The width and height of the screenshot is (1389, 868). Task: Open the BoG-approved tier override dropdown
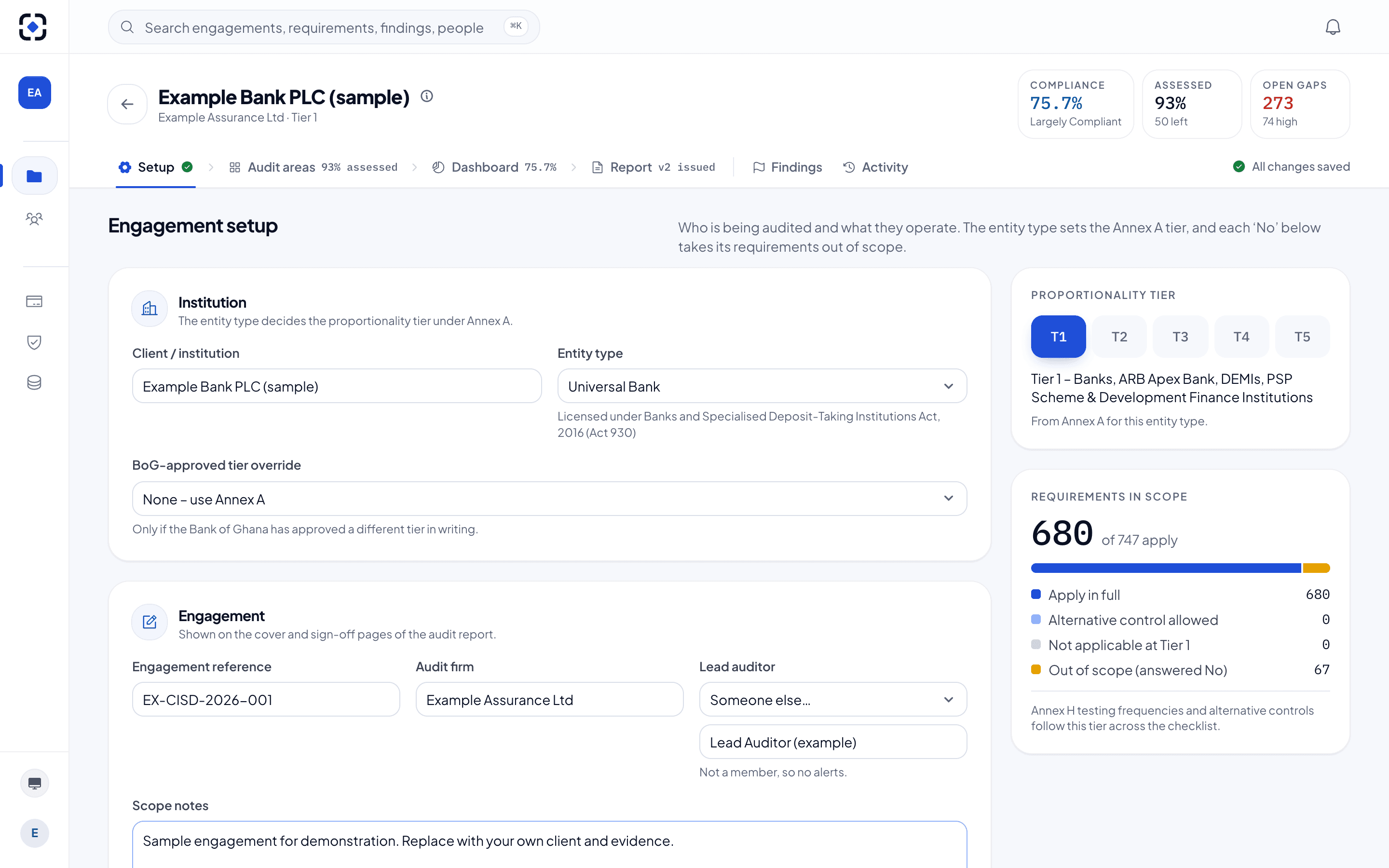[549, 499]
